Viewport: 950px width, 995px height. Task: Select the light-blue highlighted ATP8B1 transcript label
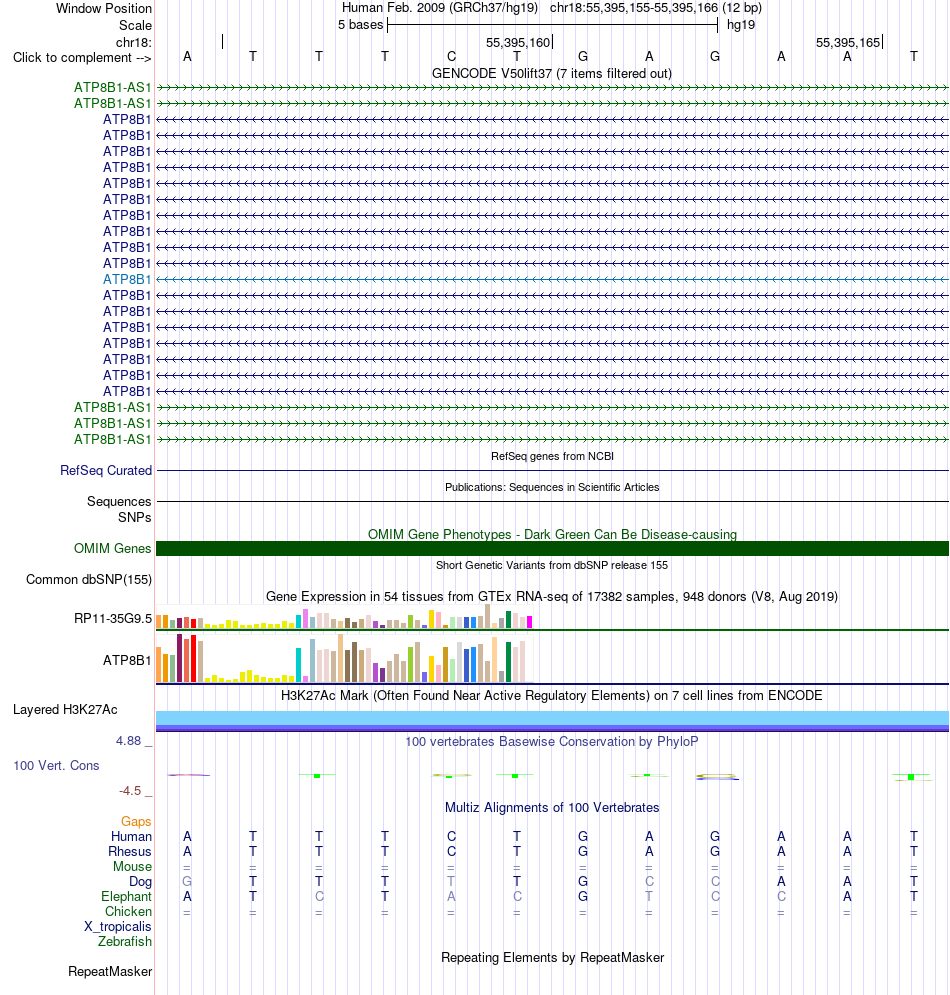[127, 279]
